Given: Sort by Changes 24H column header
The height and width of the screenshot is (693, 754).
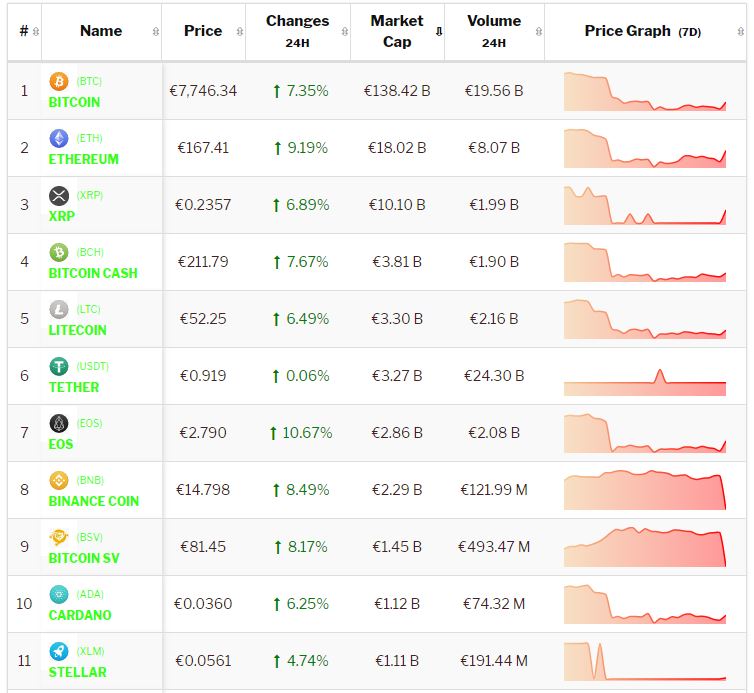Looking at the screenshot, I should pyautogui.click(x=297, y=31).
